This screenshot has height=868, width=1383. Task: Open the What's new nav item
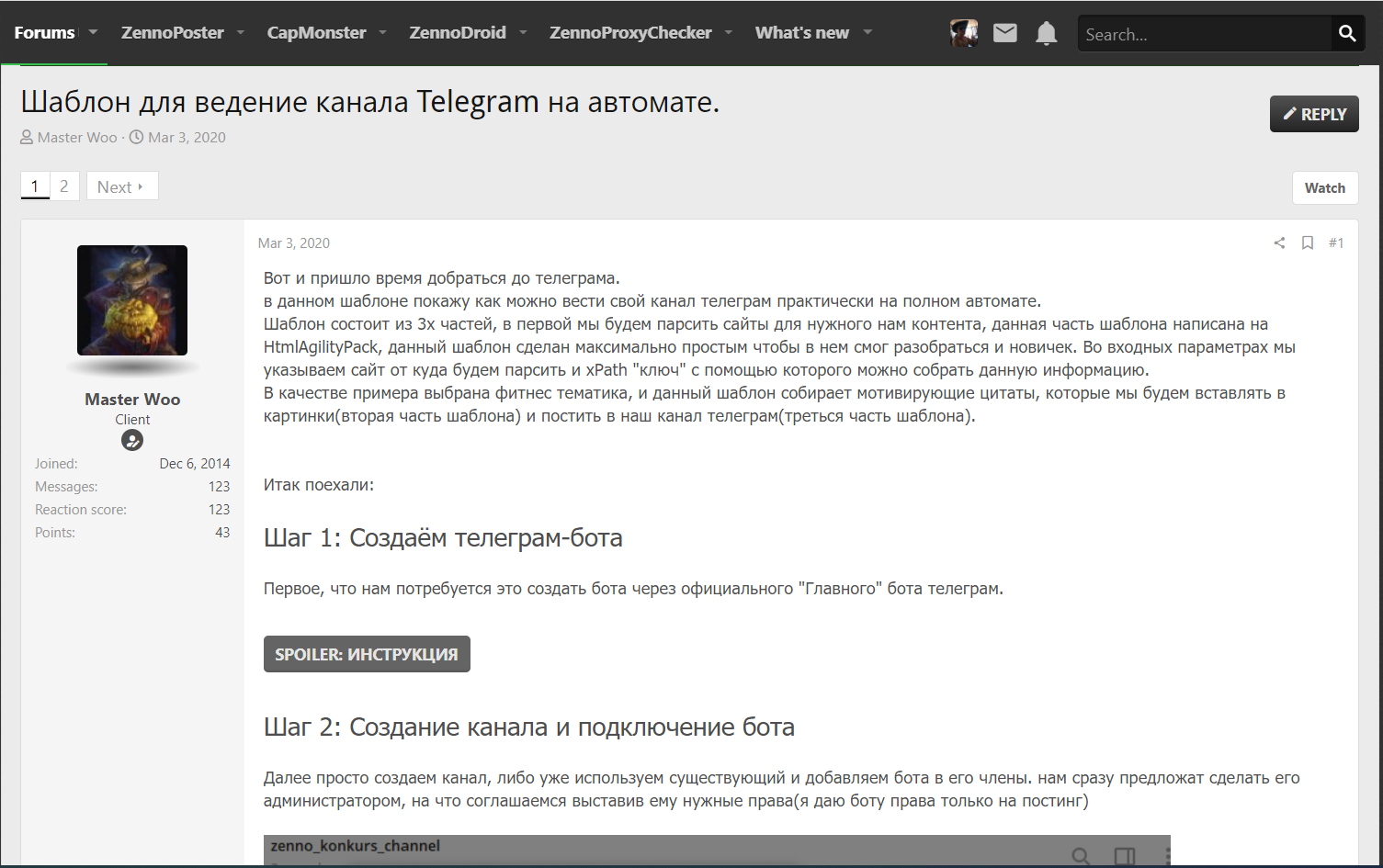802,32
